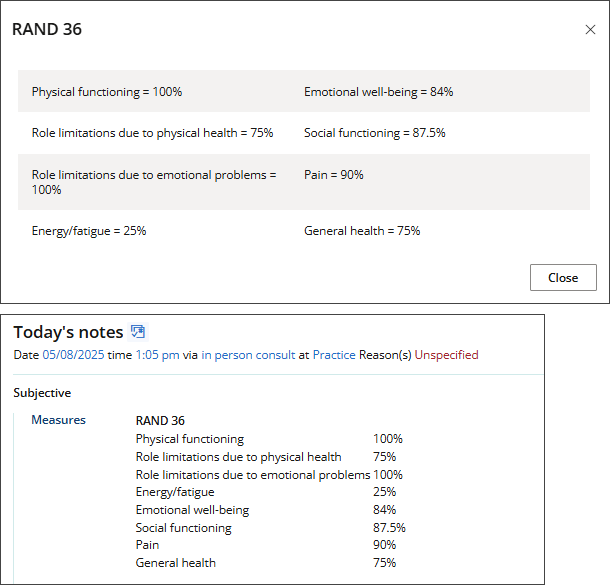Viewport: 610px width, 585px height.
Task: Click the Social functioning = 87.5% result
Action: (x=375, y=133)
